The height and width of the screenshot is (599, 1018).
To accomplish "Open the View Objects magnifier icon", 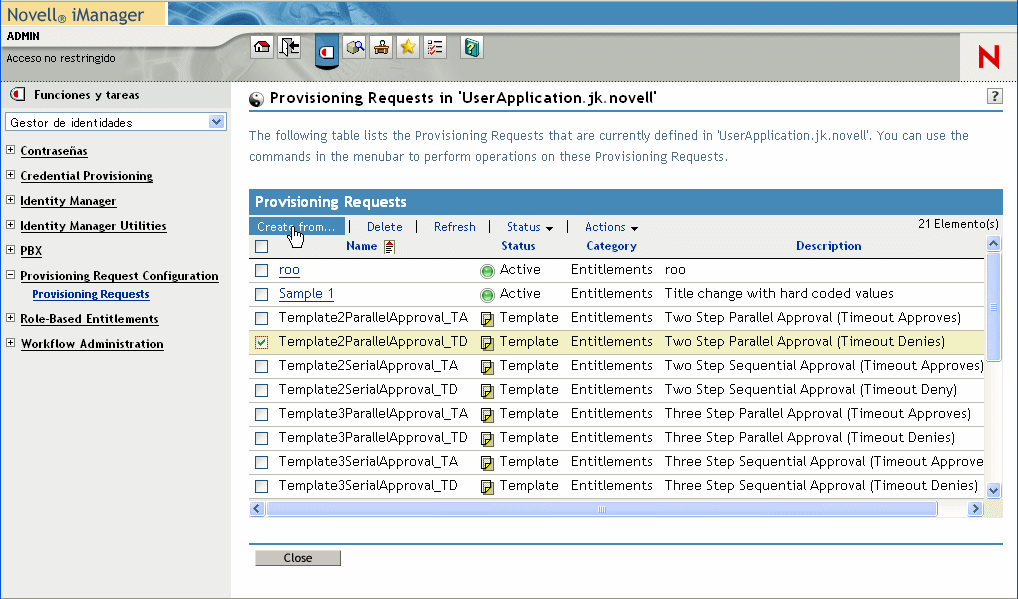I will click(354, 47).
